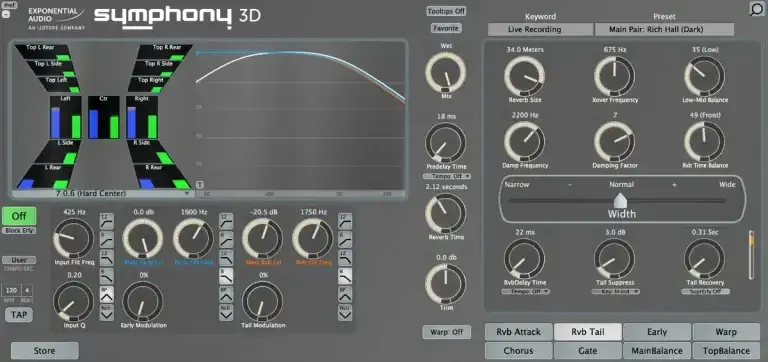
Task: Click the Reverb Size knob
Action: (x=525, y=76)
